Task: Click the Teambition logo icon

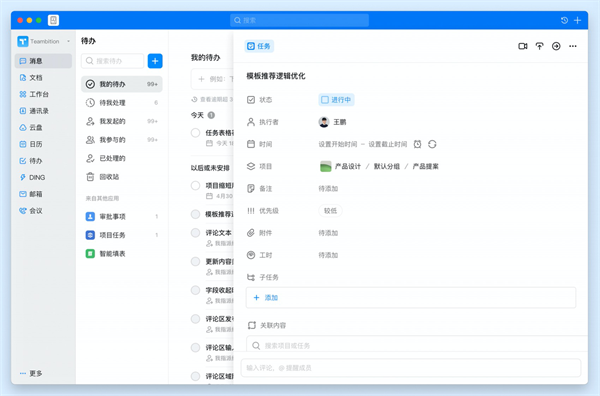Action: [23, 41]
